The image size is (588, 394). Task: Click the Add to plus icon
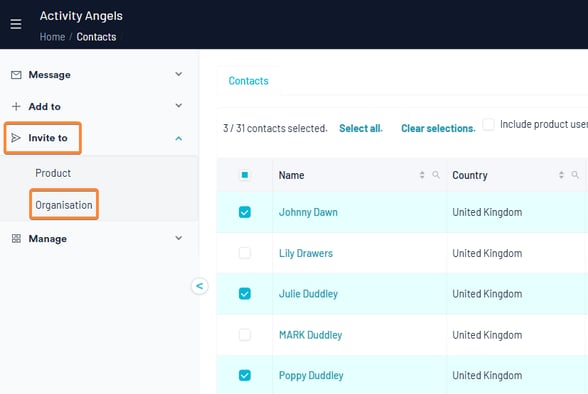(x=16, y=106)
